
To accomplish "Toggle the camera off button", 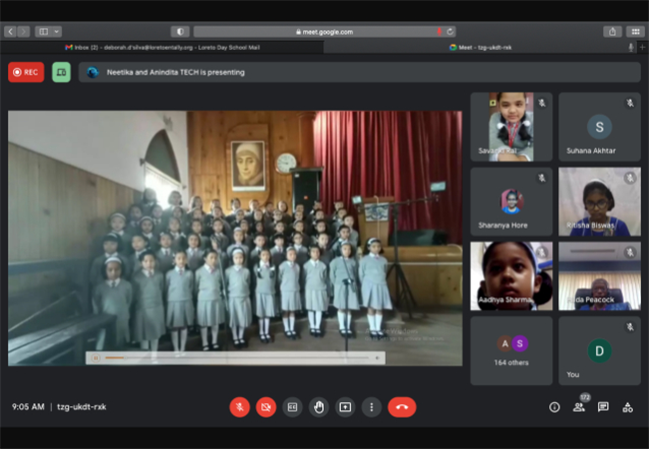I will (x=266, y=407).
